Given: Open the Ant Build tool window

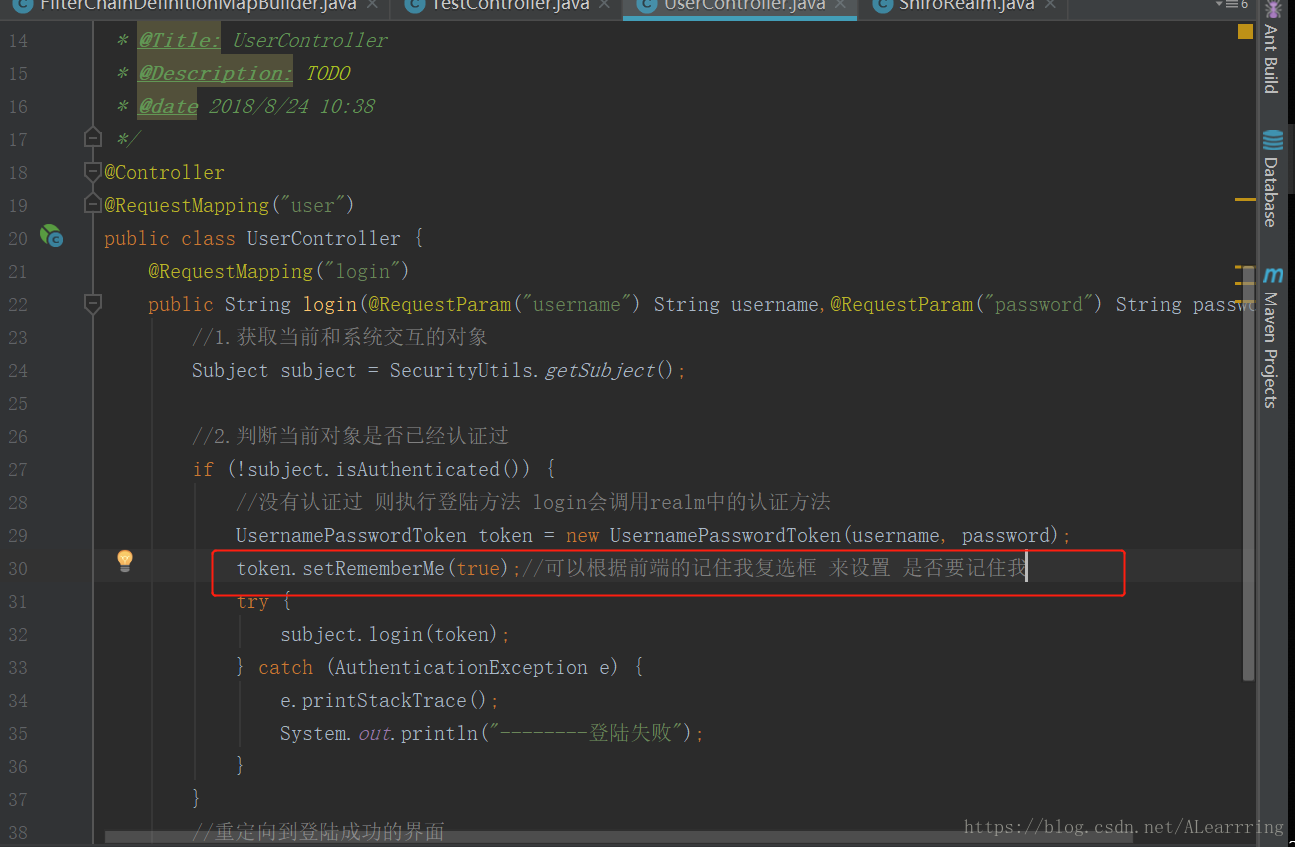Looking at the screenshot, I should pyautogui.click(x=1272, y=47).
